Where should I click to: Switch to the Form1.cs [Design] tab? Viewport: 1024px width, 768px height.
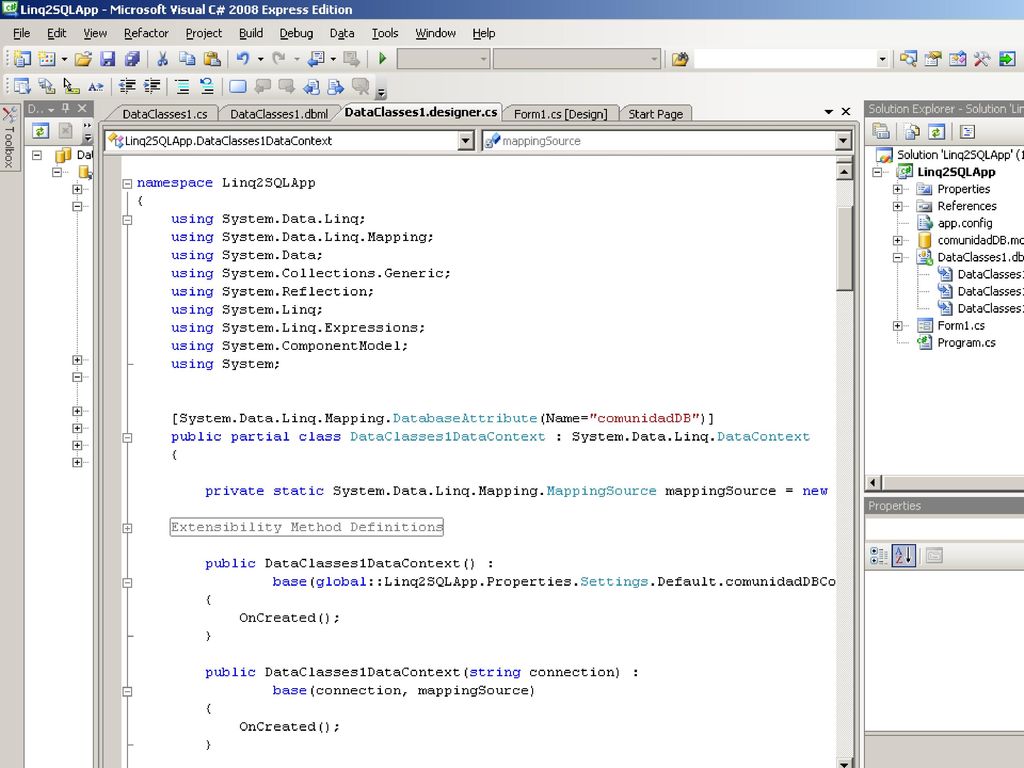pos(560,114)
